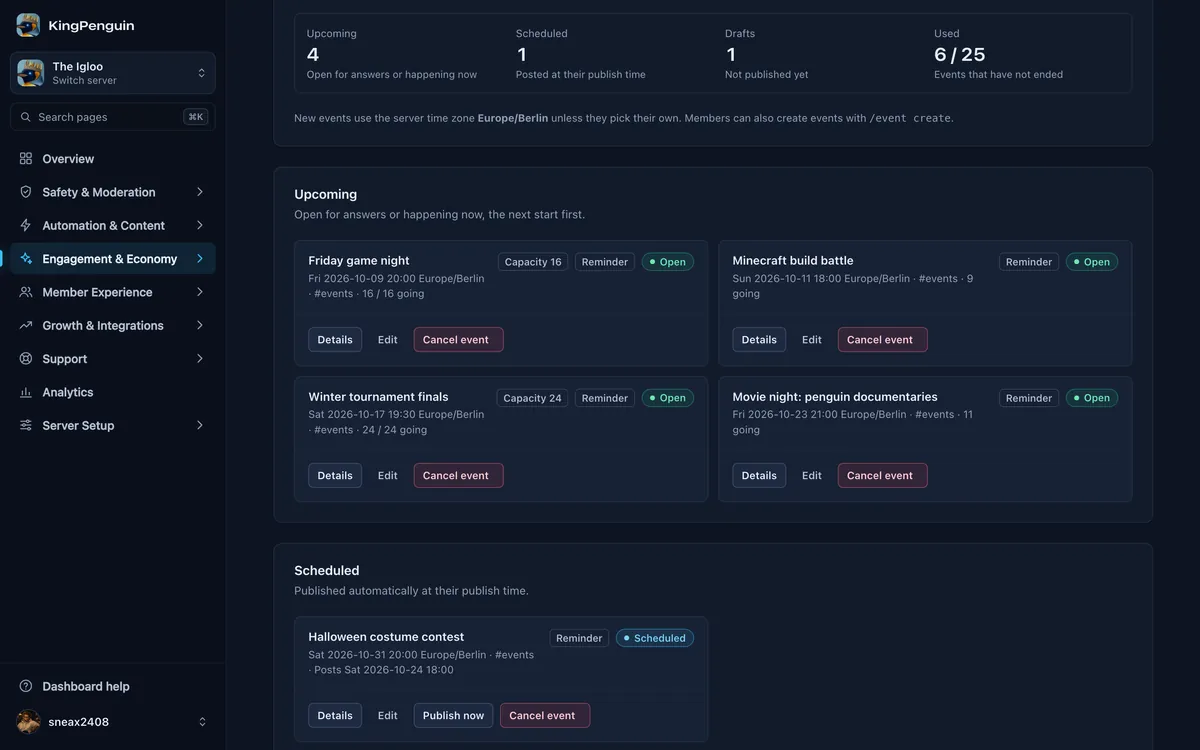View details of Friday game night
This screenshot has height=750, width=1200.
coord(335,340)
